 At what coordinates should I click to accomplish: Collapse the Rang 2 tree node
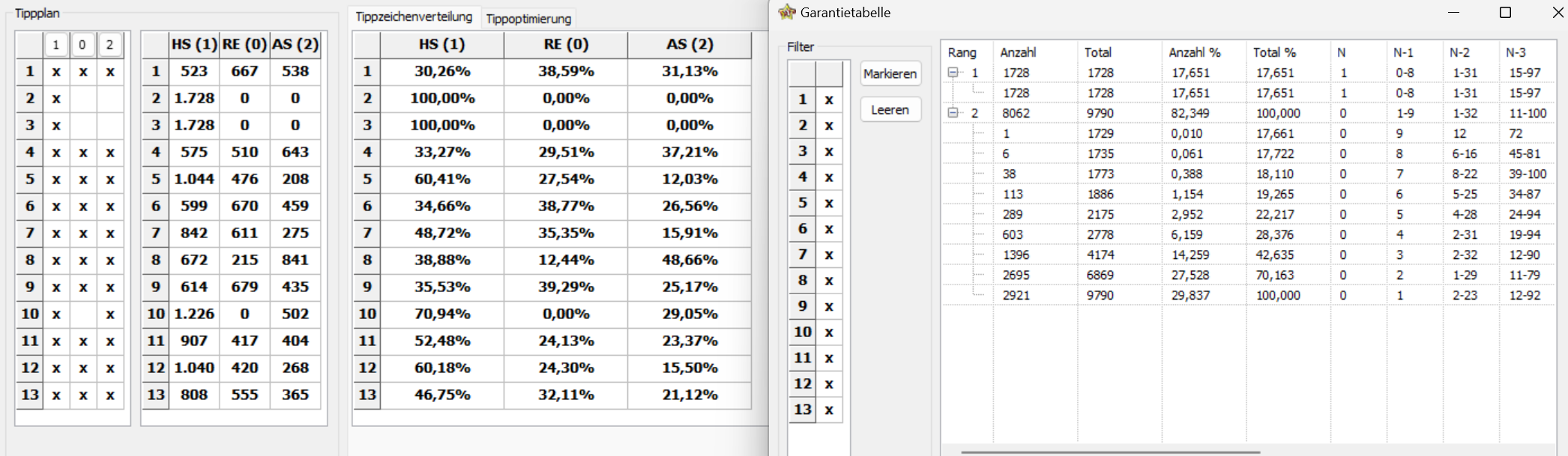click(953, 113)
